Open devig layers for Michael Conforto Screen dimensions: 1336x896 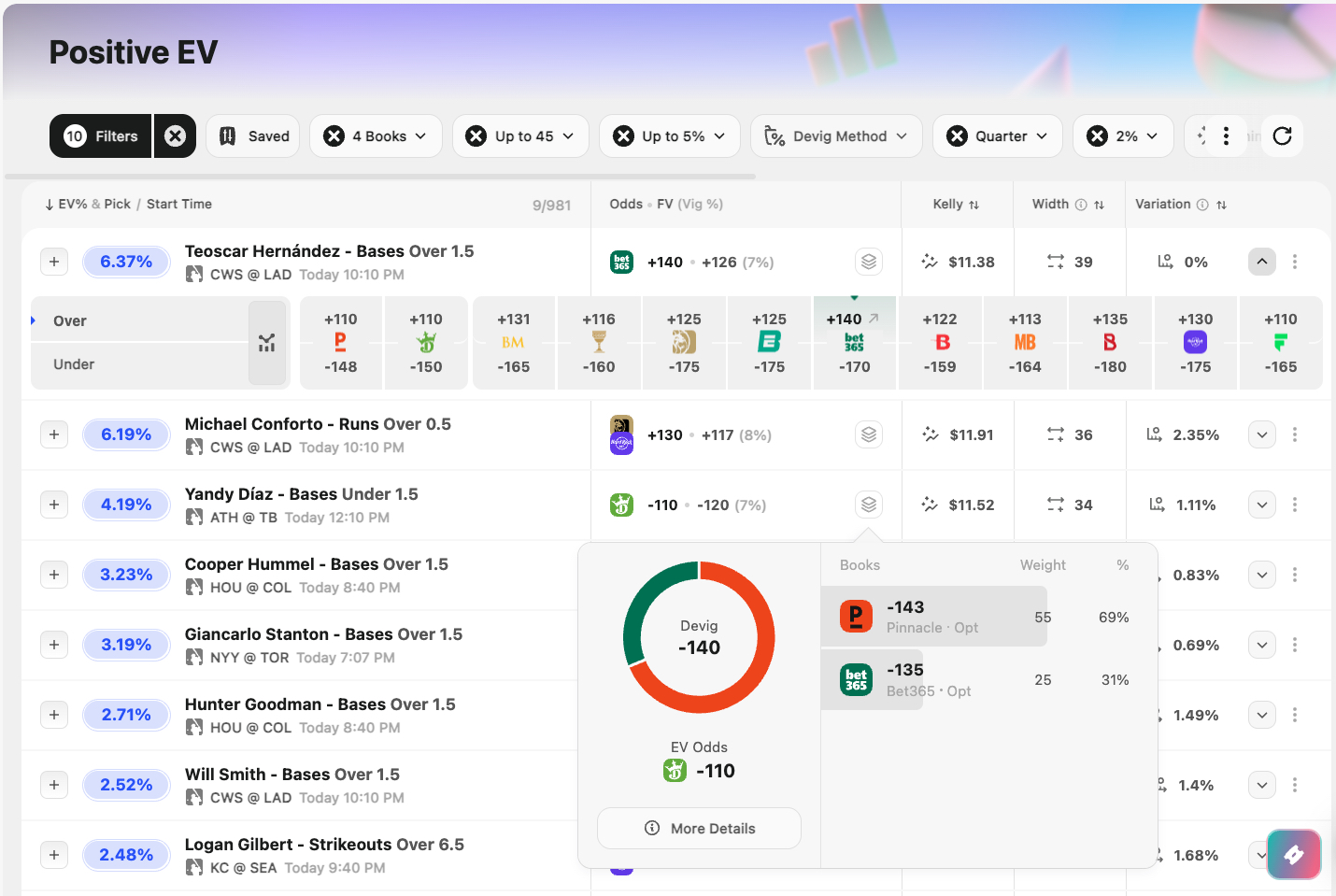click(x=869, y=434)
